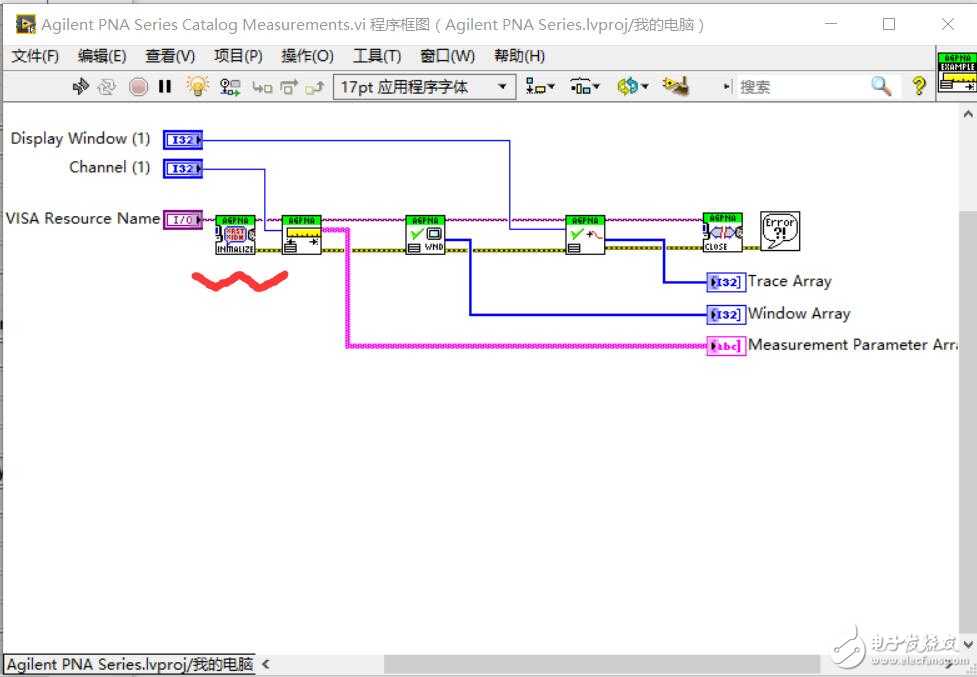This screenshot has width=977, height=677.
Task: Open 编辑(E) menu
Action: tap(102, 56)
